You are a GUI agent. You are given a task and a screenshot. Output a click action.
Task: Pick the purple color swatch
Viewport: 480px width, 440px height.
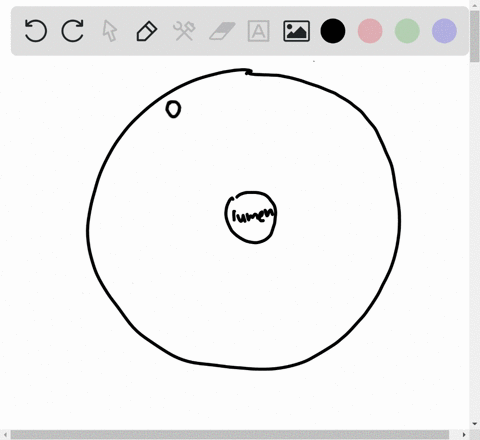point(444,31)
